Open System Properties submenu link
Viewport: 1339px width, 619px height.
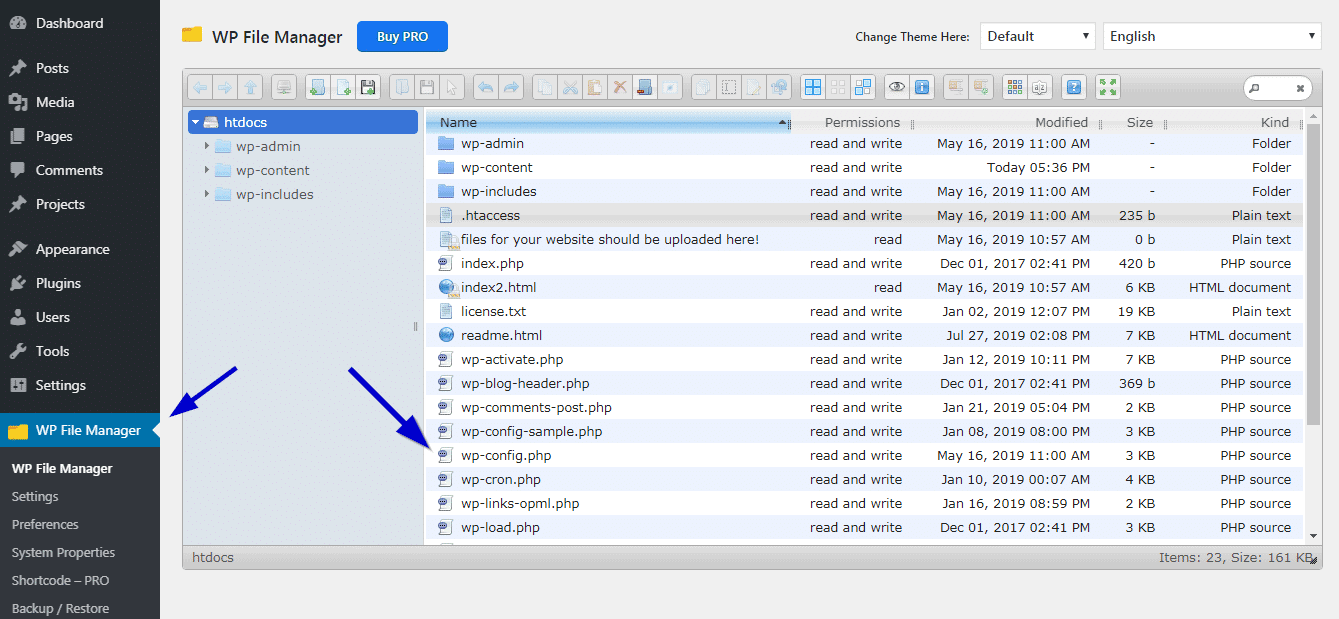[63, 552]
